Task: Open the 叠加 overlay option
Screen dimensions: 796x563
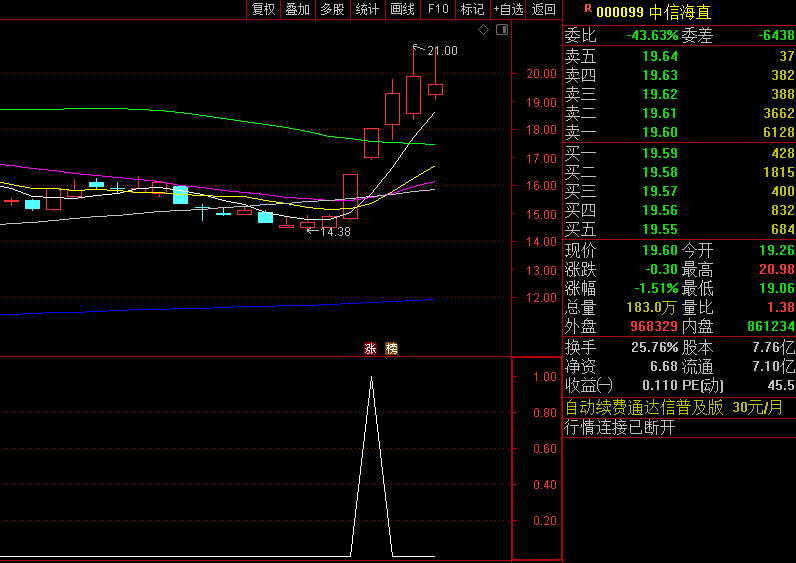Action: coord(297,9)
